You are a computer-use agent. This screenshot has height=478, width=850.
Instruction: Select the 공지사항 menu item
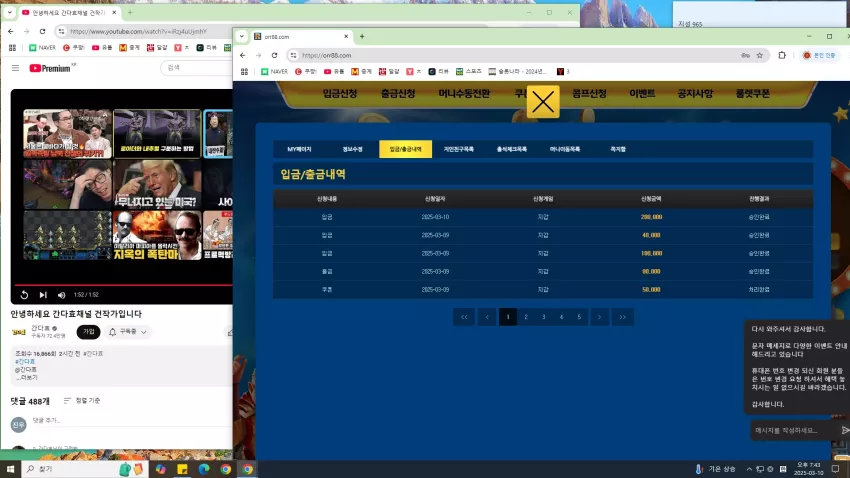click(695, 94)
